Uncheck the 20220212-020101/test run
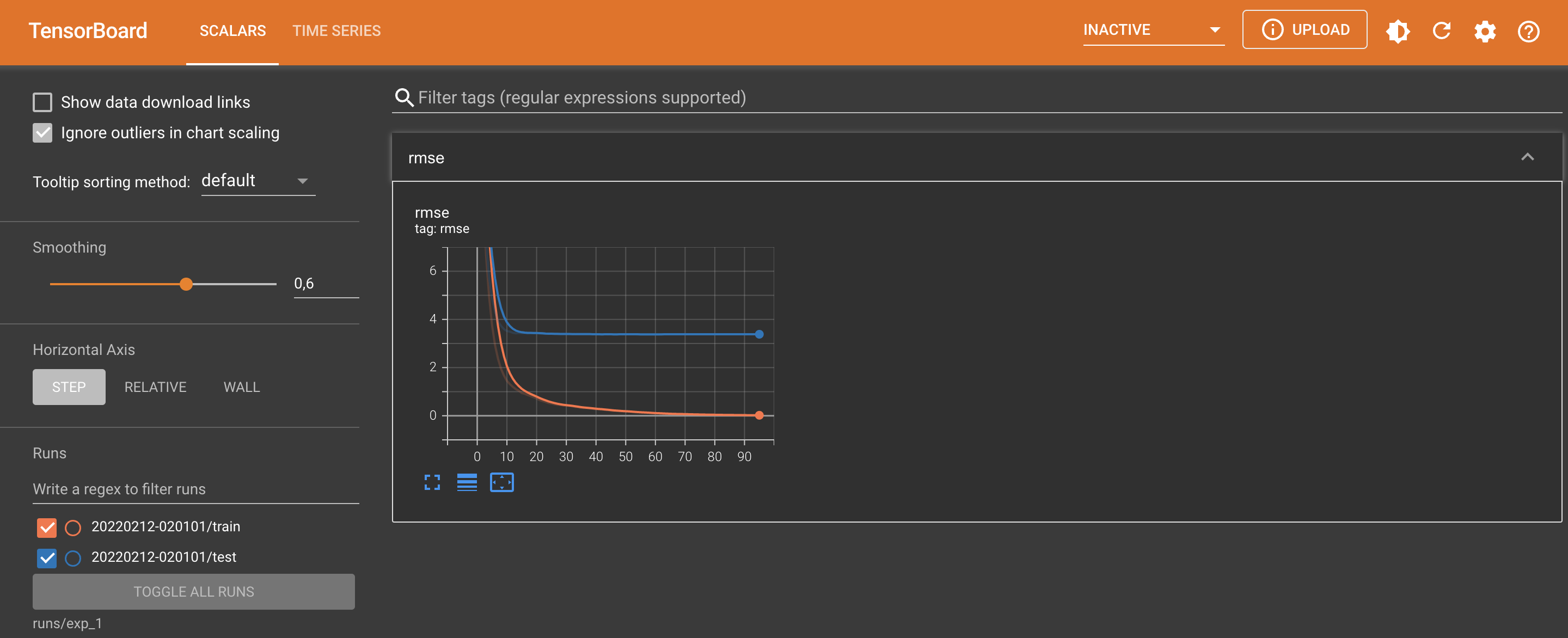This screenshot has width=1568, height=638. point(46,557)
